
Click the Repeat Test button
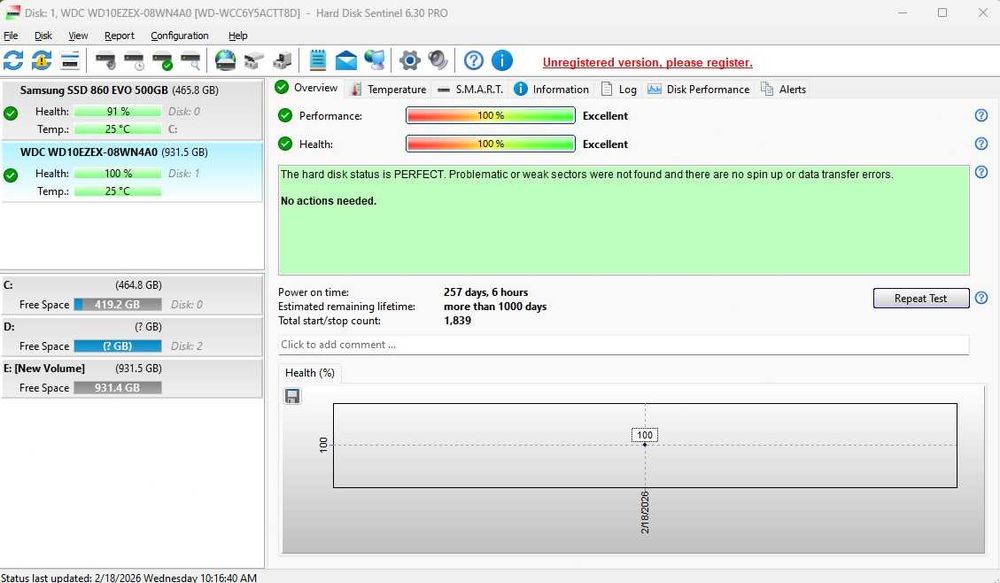click(x=921, y=298)
